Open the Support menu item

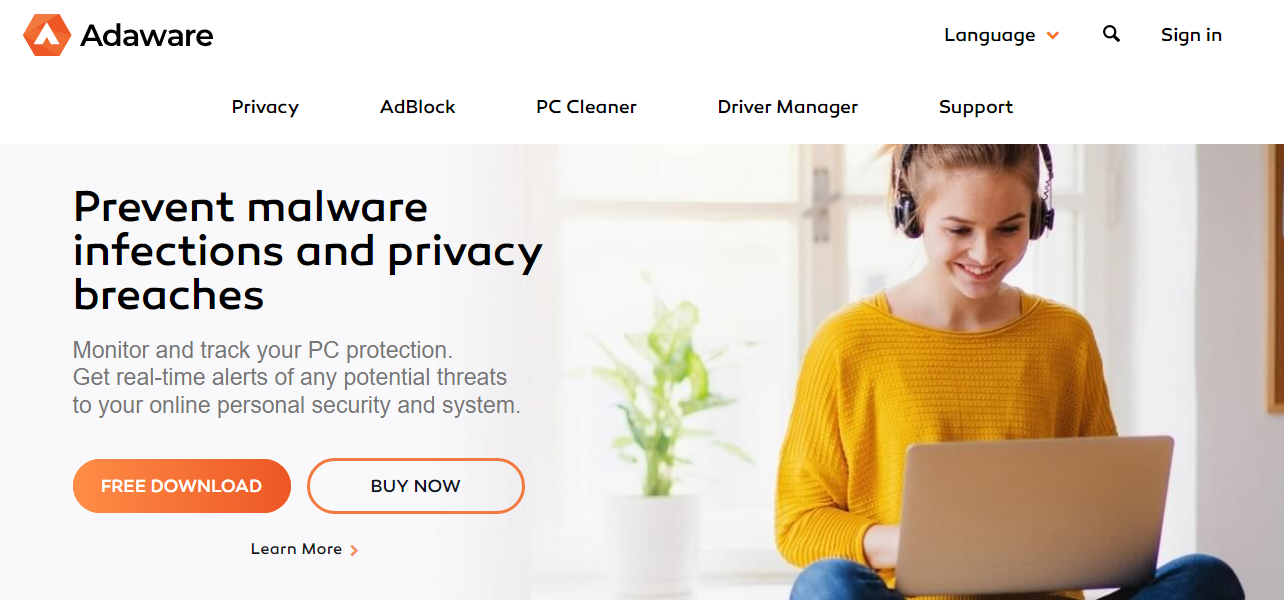(976, 107)
